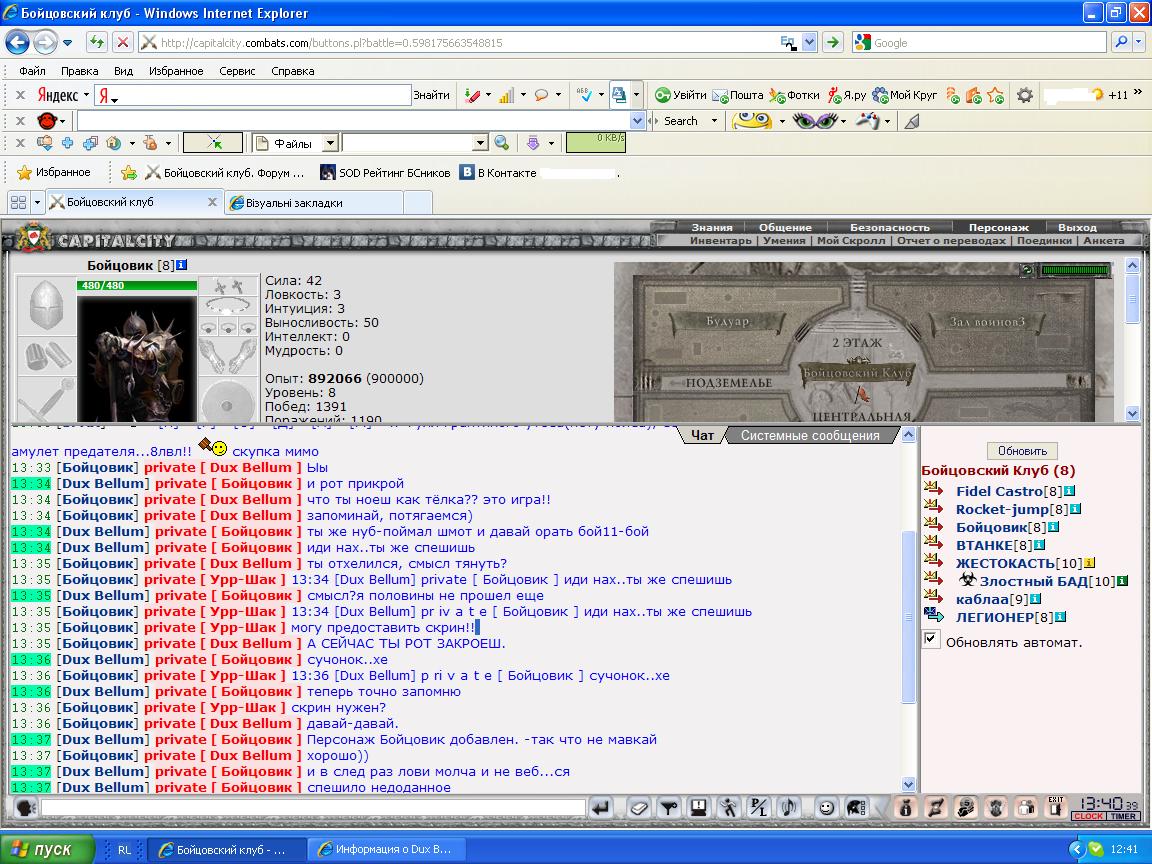Click the Yandex Почта mail button
1152x864 pixels.
click(738, 95)
